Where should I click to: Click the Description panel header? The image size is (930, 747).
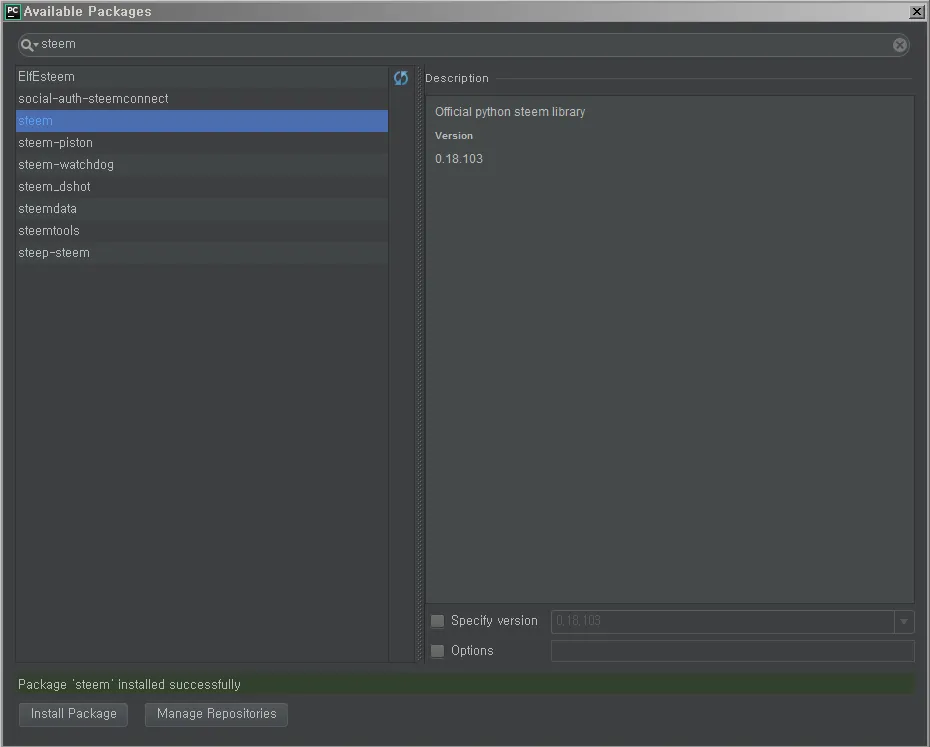(457, 78)
